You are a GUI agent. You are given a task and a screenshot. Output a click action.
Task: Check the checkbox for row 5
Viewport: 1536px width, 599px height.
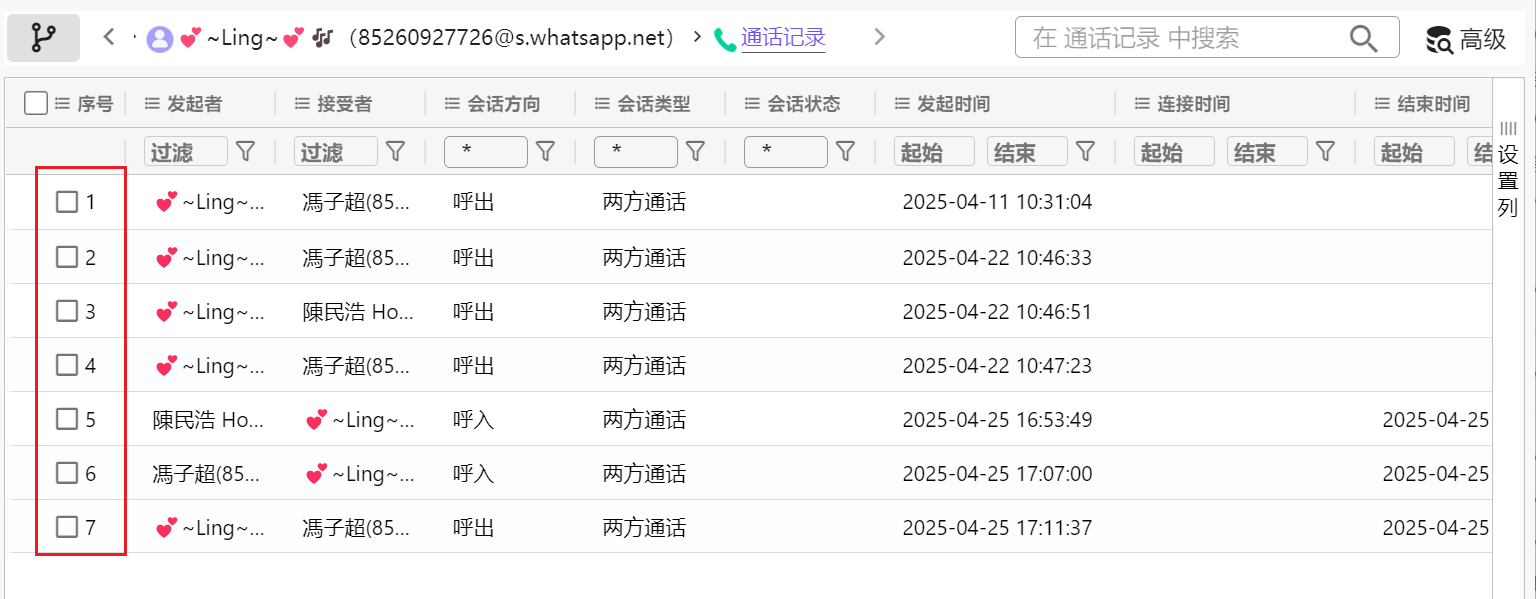click(67, 419)
